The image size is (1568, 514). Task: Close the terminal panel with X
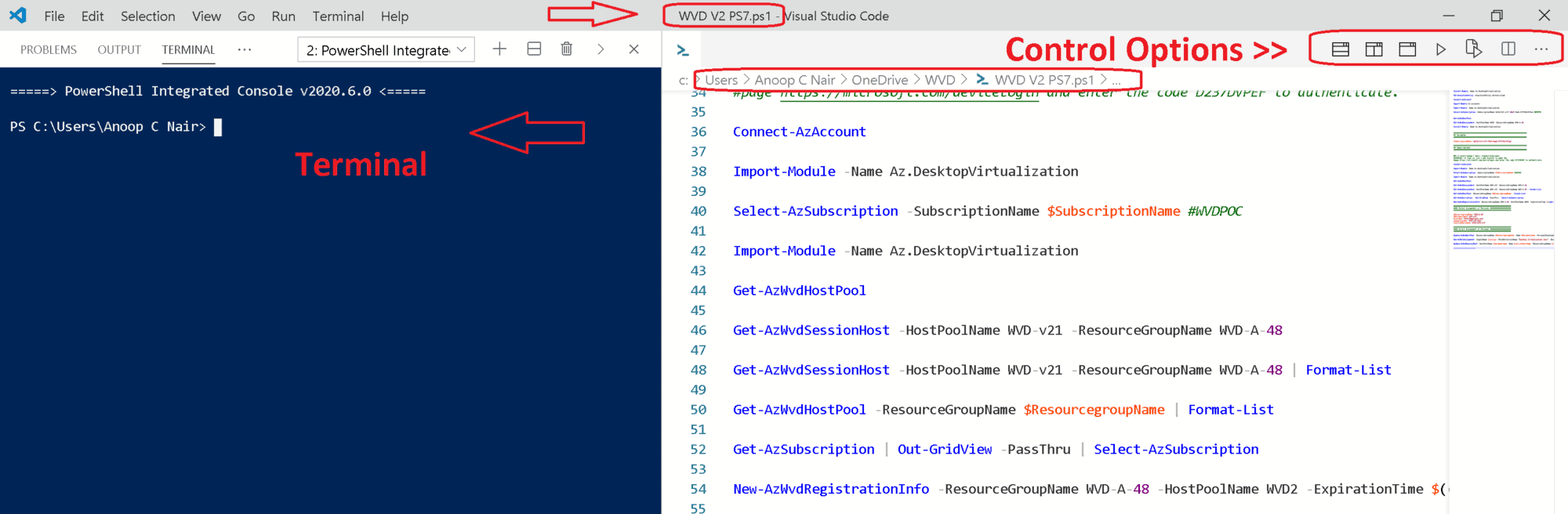pyautogui.click(x=633, y=49)
